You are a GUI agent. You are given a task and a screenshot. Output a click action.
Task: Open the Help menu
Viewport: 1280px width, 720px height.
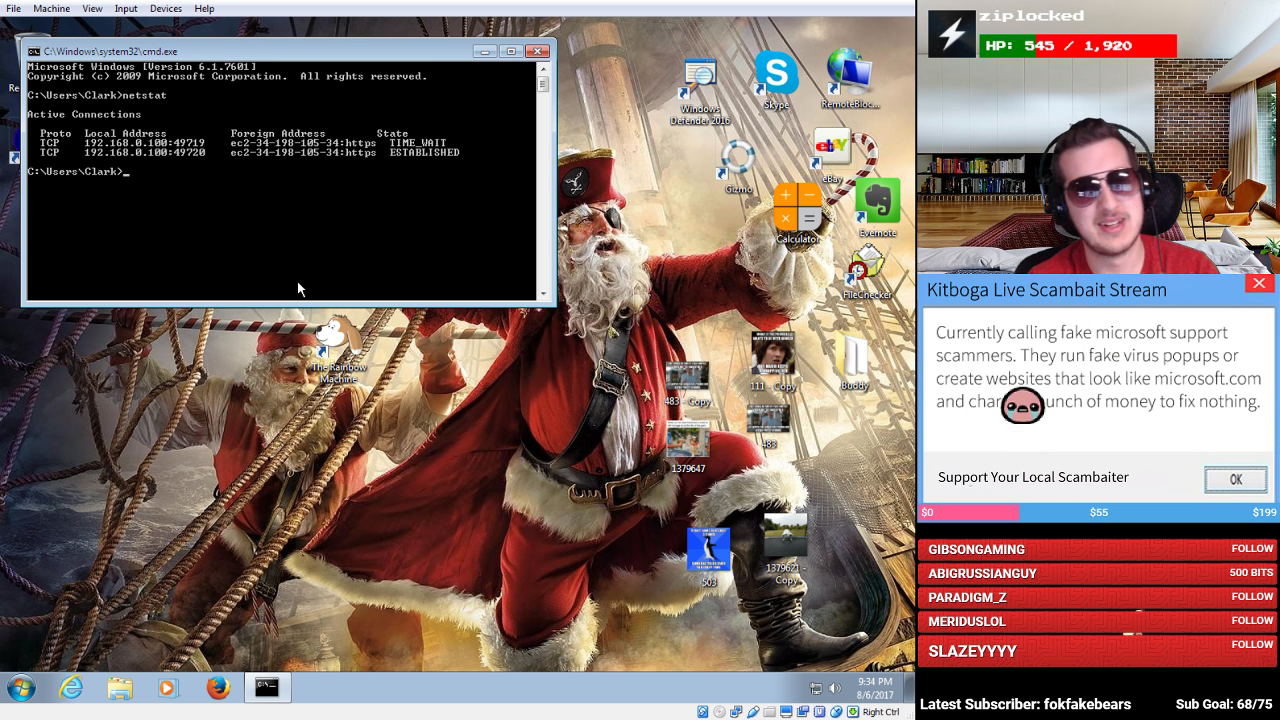point(204,8)
